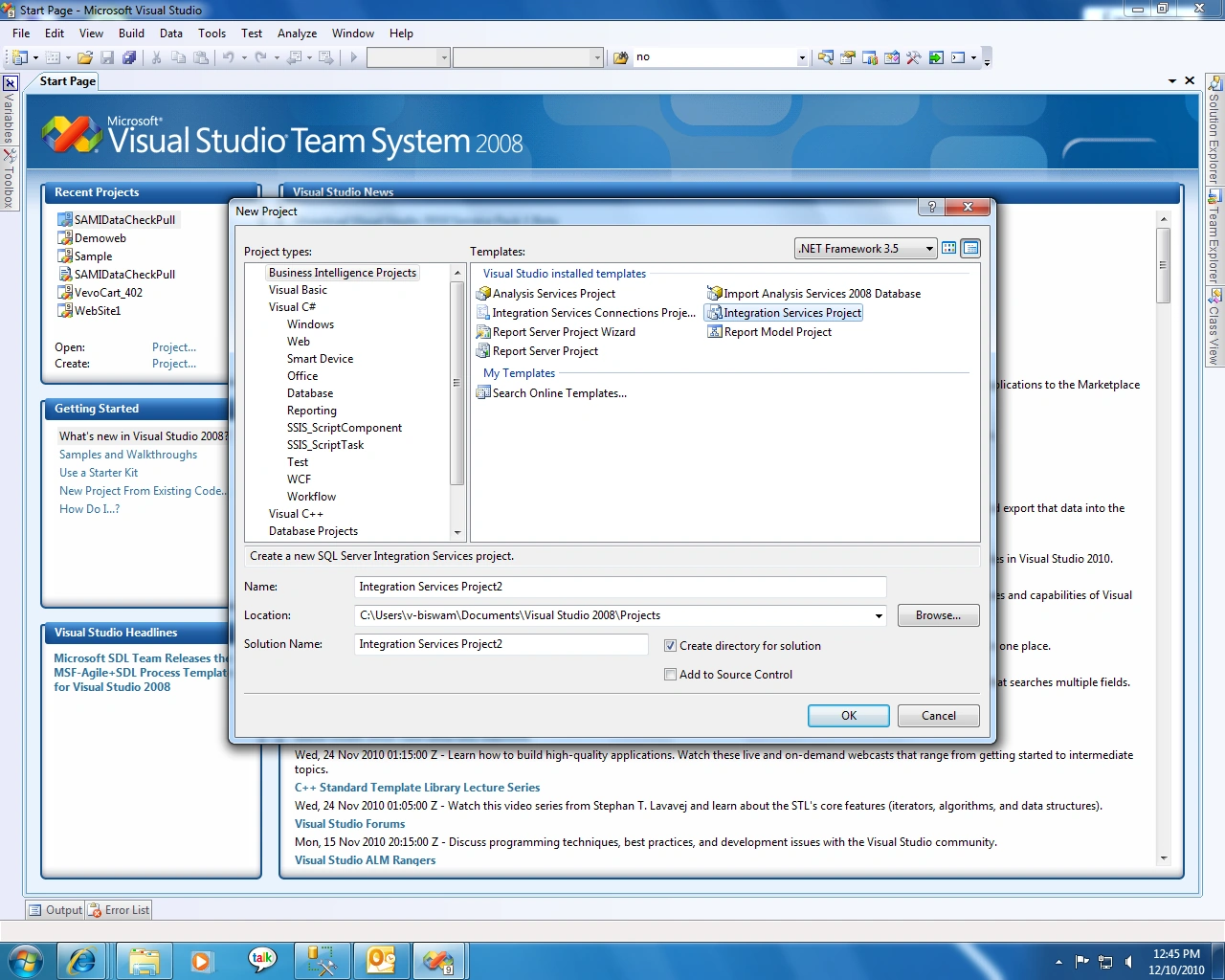
Task: Open the Build menu
Action: click(131, 33)
